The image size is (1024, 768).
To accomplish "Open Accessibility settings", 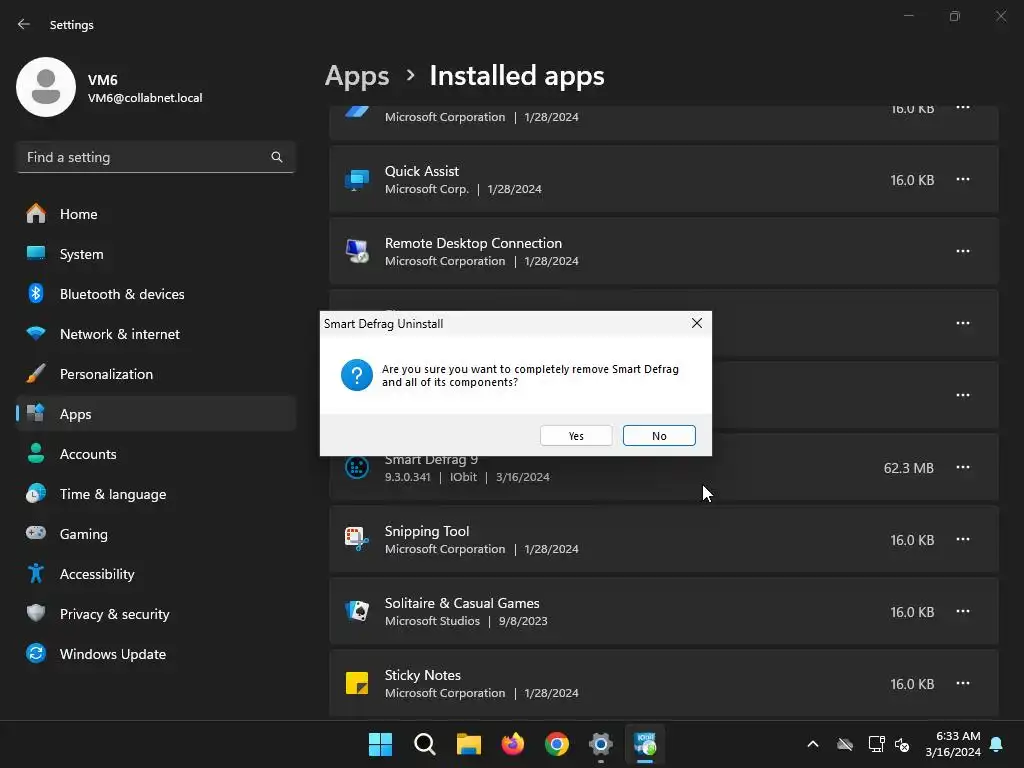I will (x=156, y=574).
